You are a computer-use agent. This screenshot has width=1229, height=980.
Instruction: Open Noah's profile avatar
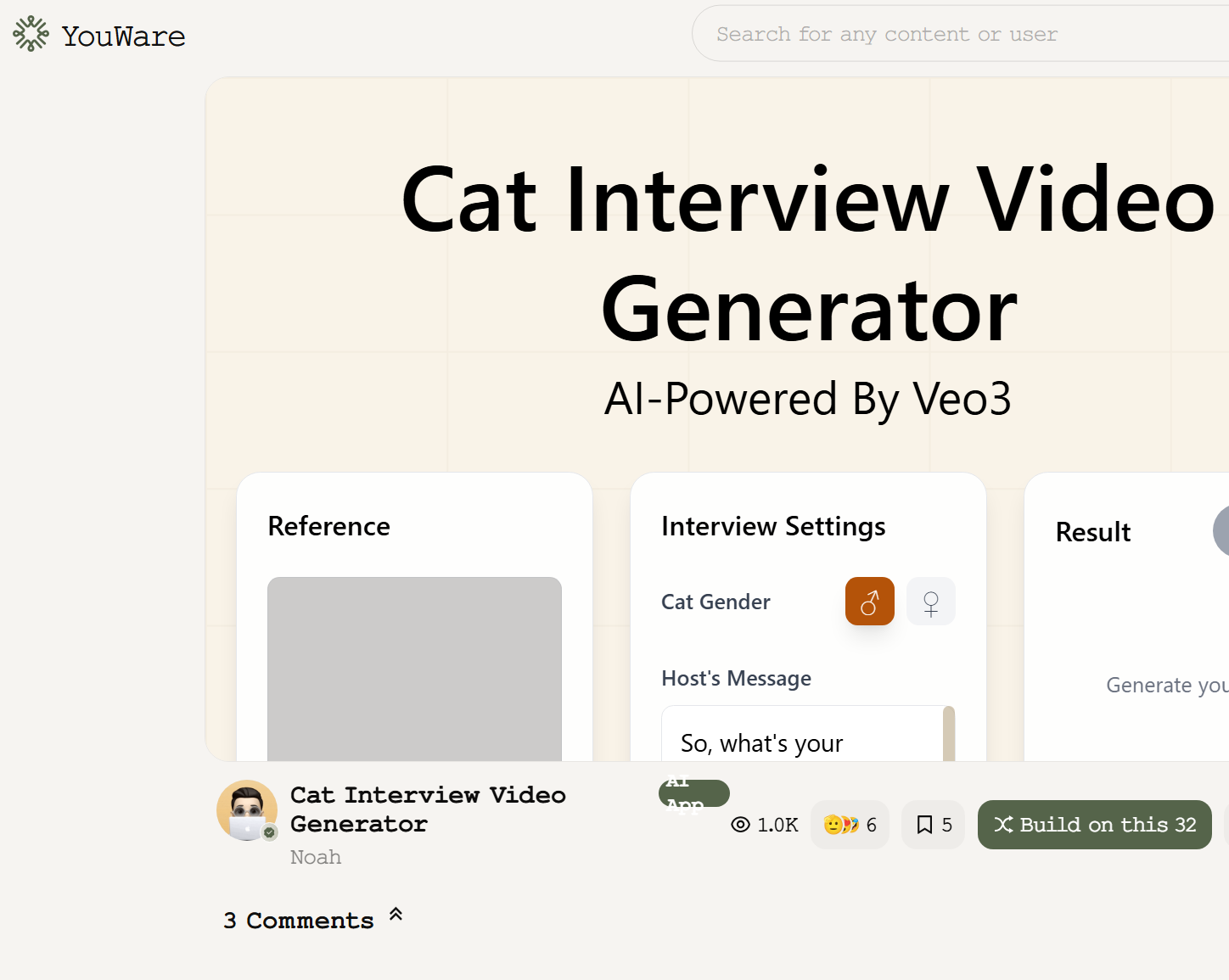pos(247,810)
